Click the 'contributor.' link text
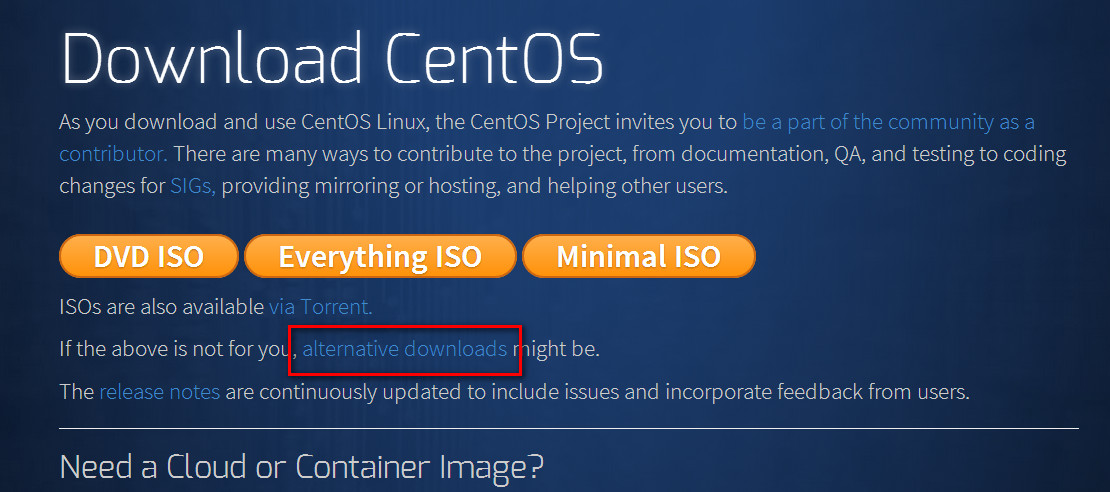The image size is (1110, 492). click(113, 154)
